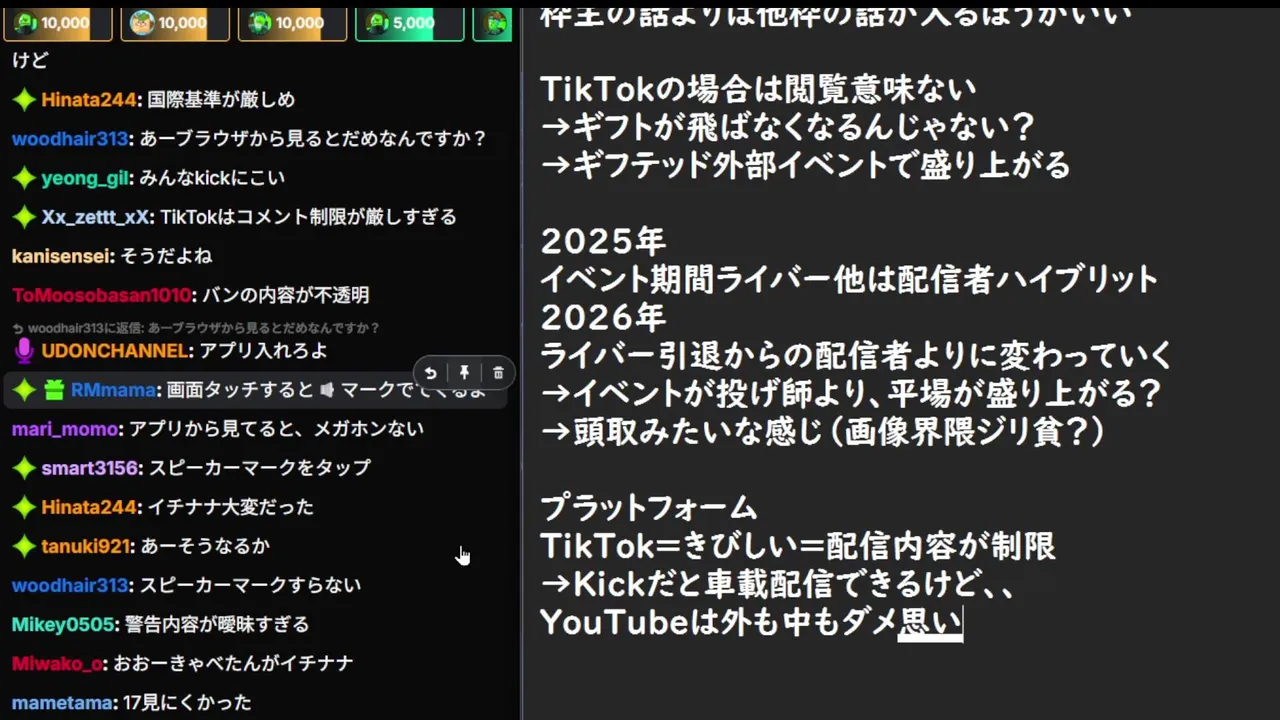Open yeong_gil's user profile
This screenshot has height=720, width=1280.
[85, 178]
